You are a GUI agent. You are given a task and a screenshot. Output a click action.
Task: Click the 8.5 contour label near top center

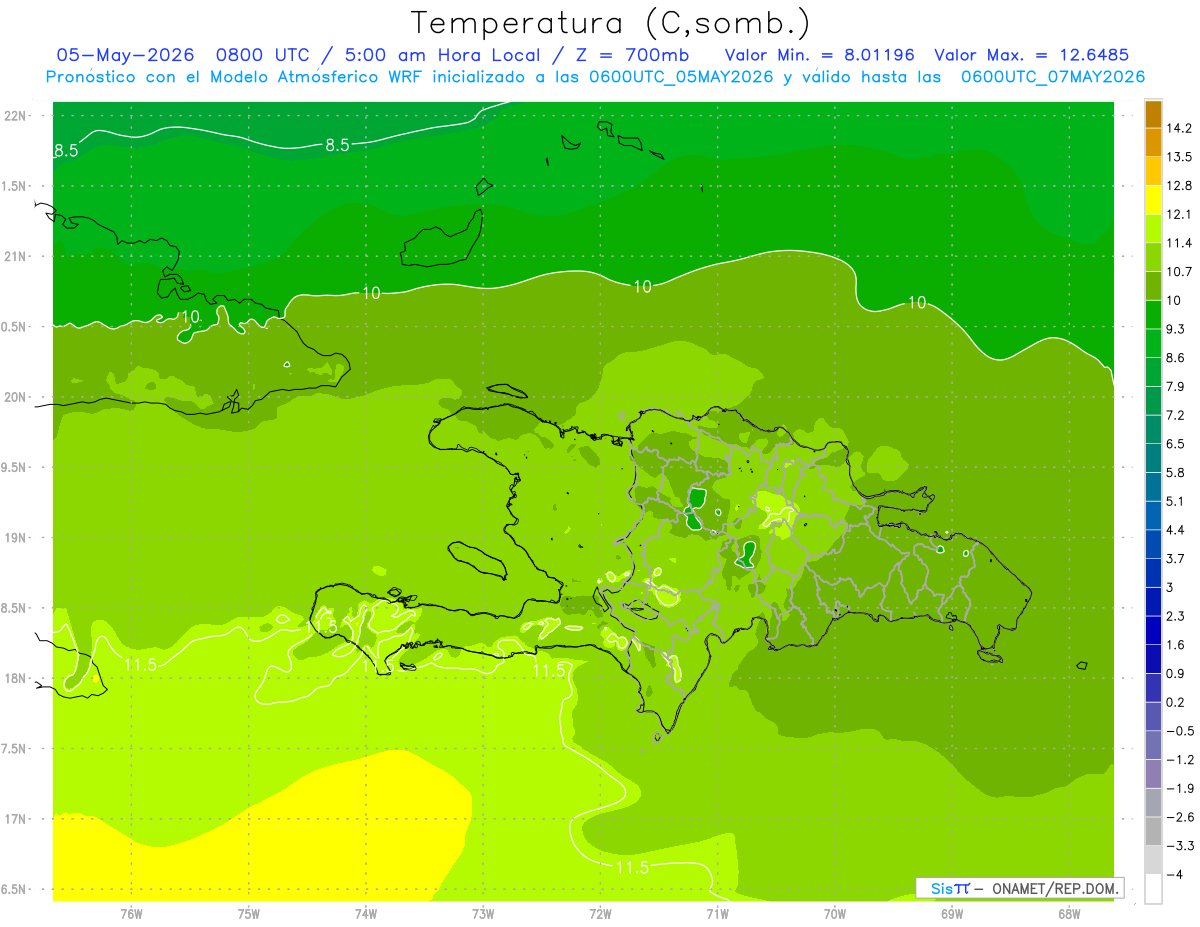point(337,145)
